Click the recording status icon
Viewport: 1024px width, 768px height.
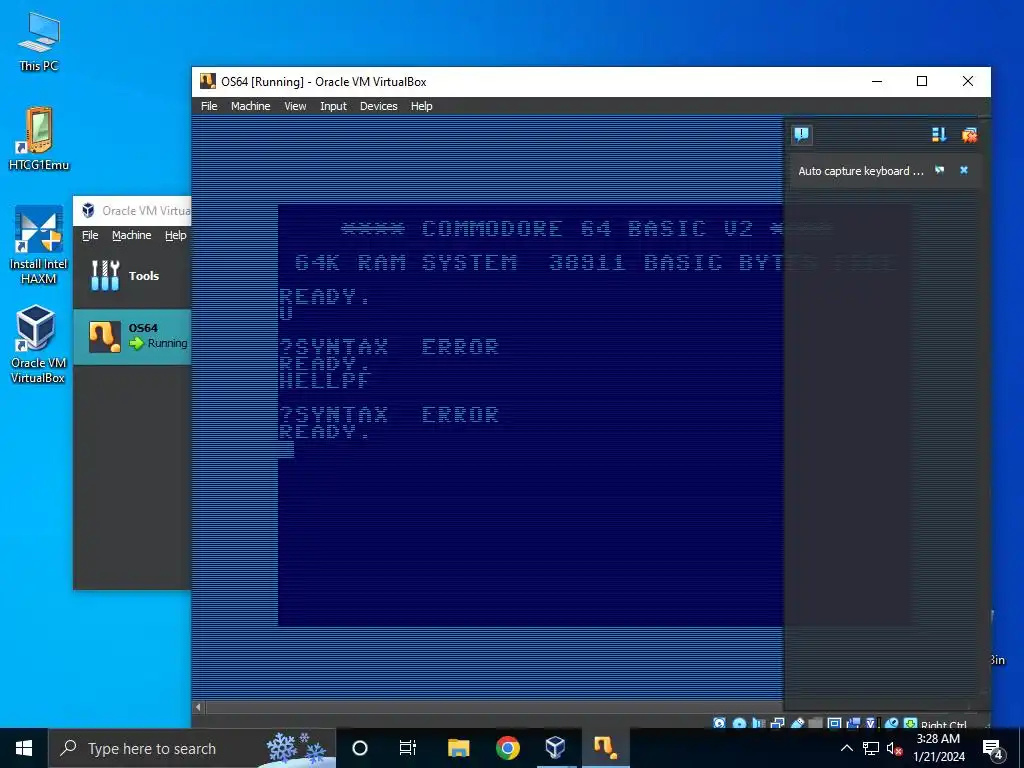pyautogui.click(x=854, y=724)
